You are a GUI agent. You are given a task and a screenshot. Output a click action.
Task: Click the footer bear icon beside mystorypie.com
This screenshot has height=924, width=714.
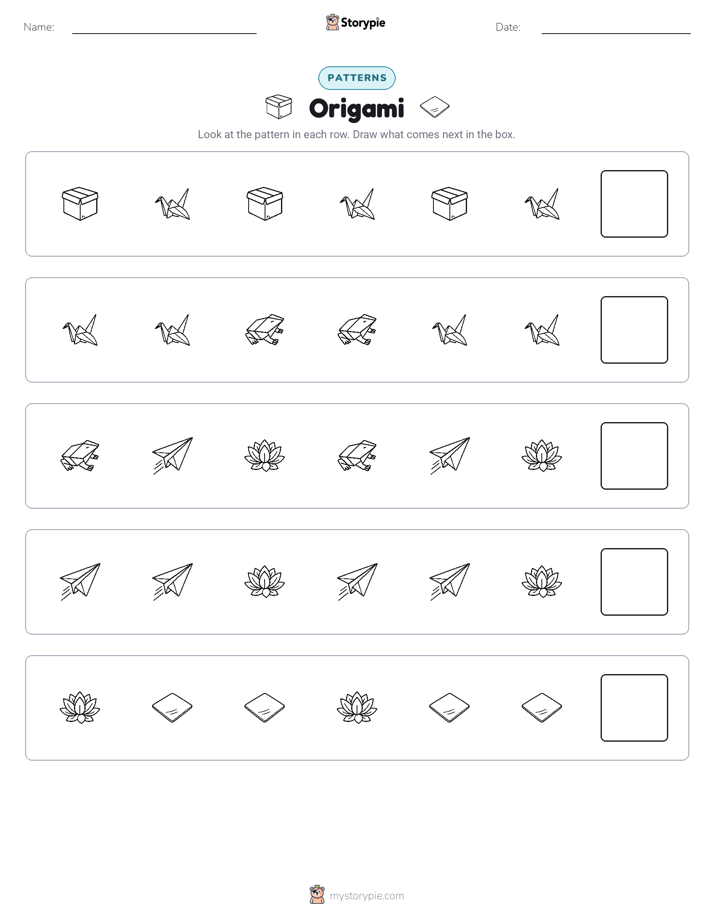(317, 895)
